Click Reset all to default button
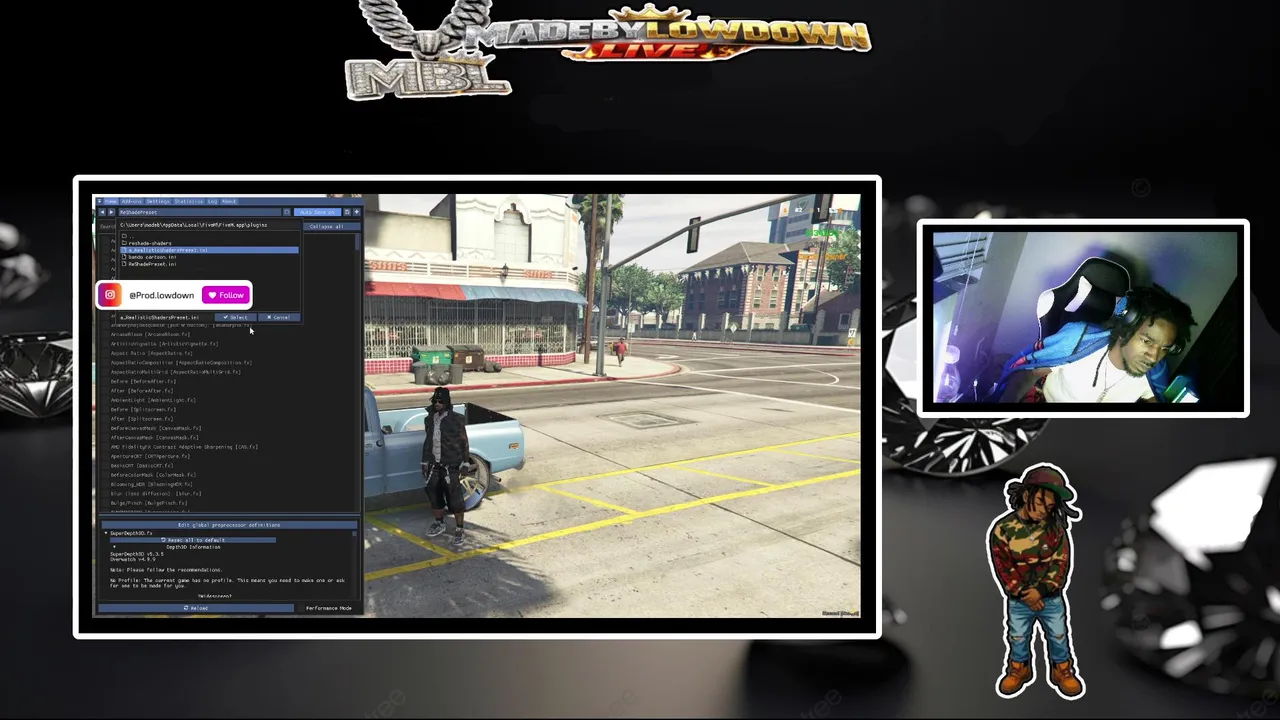The image size is (1280, 720). tap(193, 540)
